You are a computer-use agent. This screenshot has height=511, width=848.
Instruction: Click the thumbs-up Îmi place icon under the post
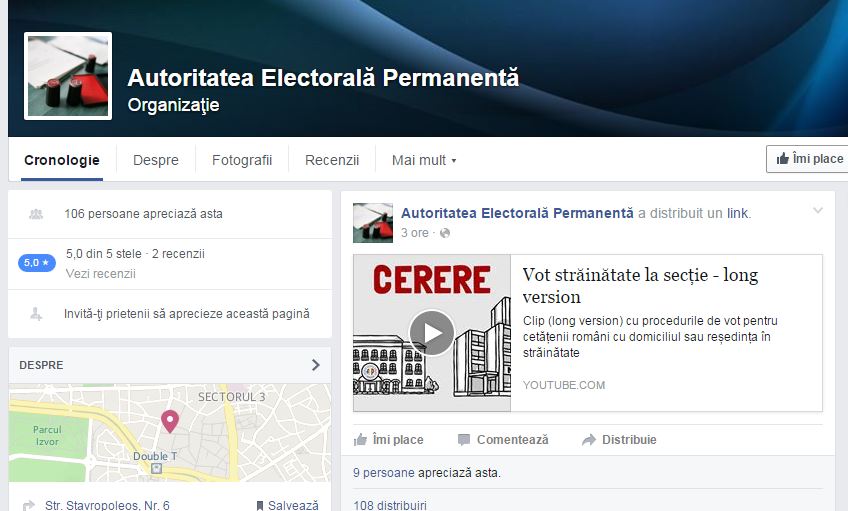tap(360, 440)
